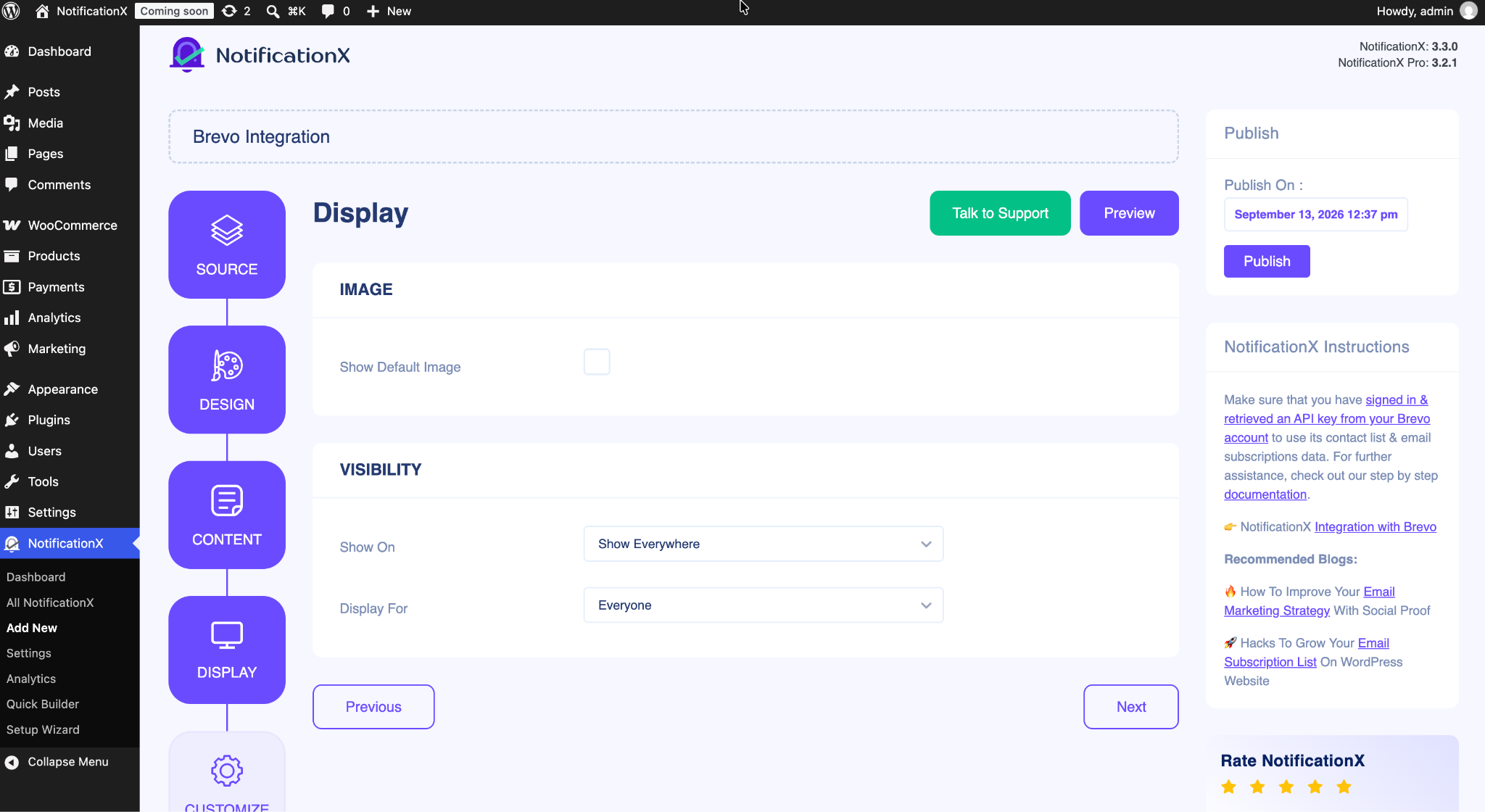Viewport: 1485px width, 812px height.
Task: Open Setup Wizard submenu item
Action: coord(43,729)
